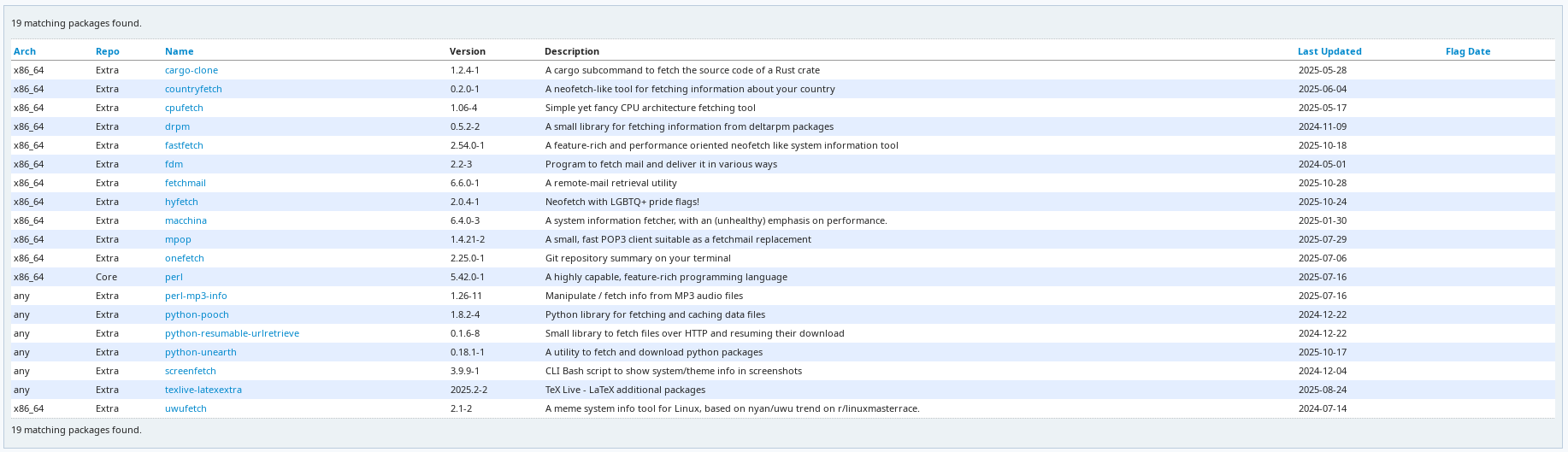Image resolution: width=1568 pixels, height=452 pixels.
Task: Sort packages by Name header
Action: pyautogui.click(x=180, y=51)
